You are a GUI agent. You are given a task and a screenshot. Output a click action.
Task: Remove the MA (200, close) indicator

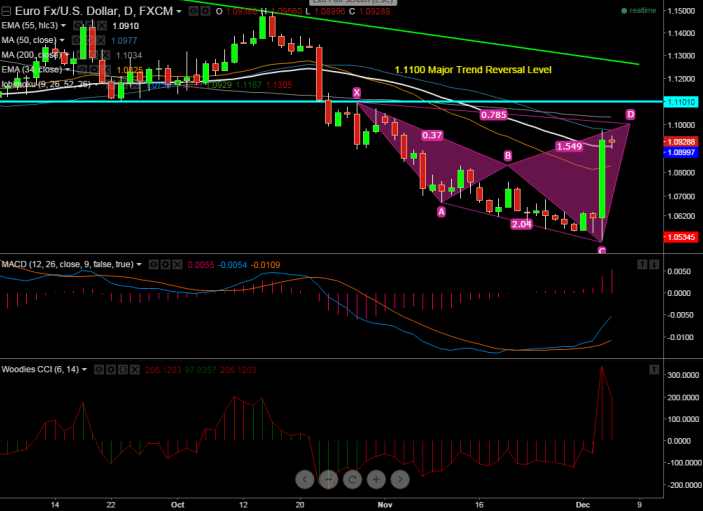click(105, 55)
